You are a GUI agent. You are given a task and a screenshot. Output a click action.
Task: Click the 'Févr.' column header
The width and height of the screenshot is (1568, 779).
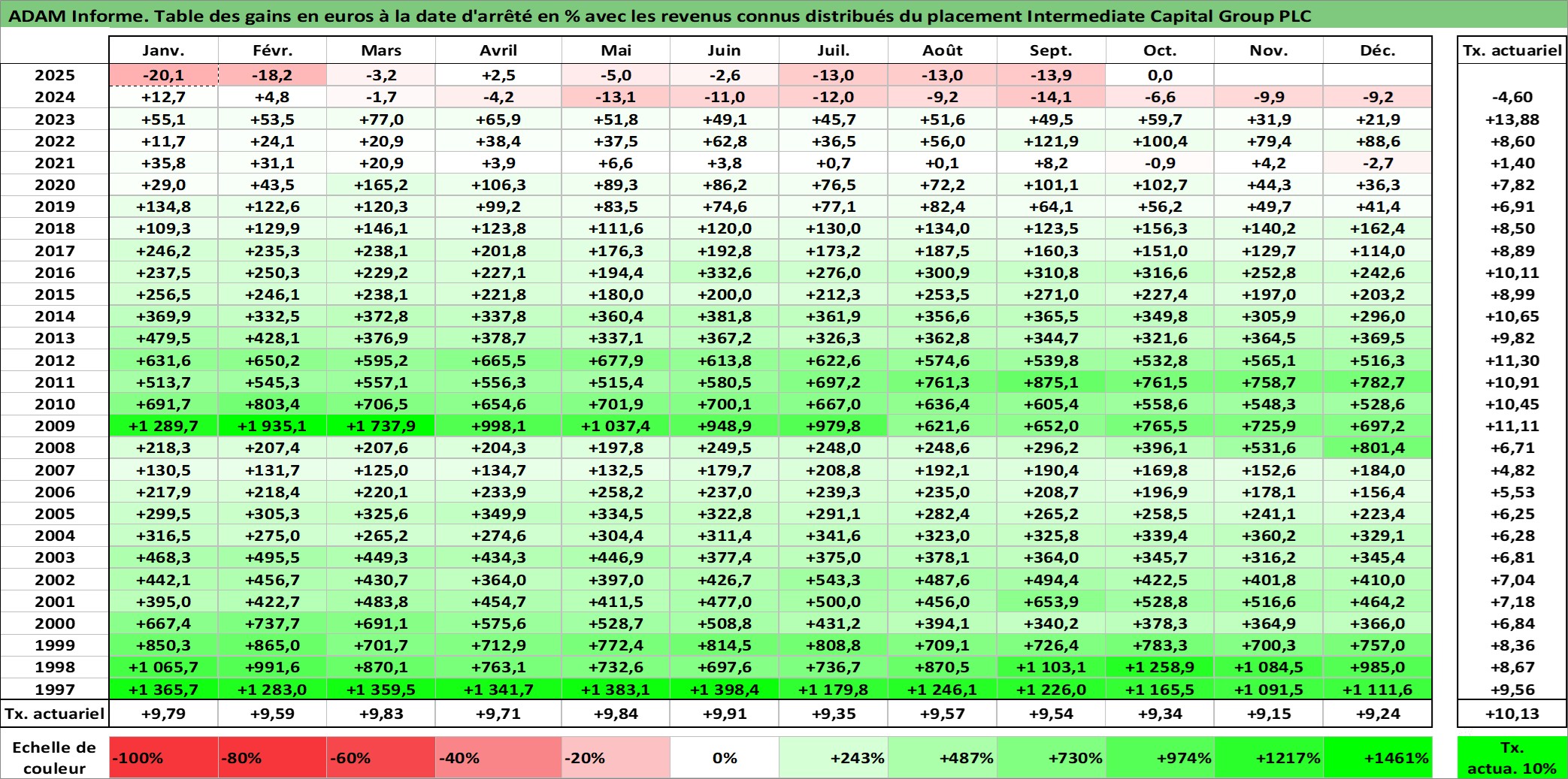click(272, 50)
